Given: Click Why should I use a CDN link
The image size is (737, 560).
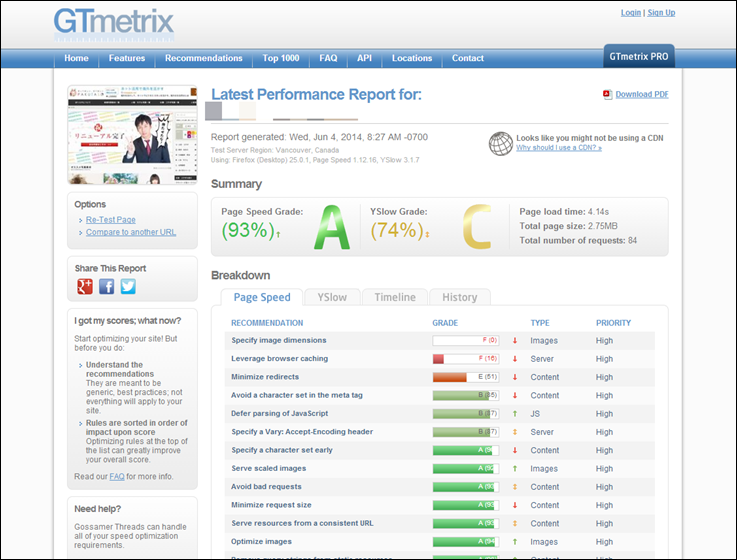Looking at the screenshot, I should [x=559, y=148].
